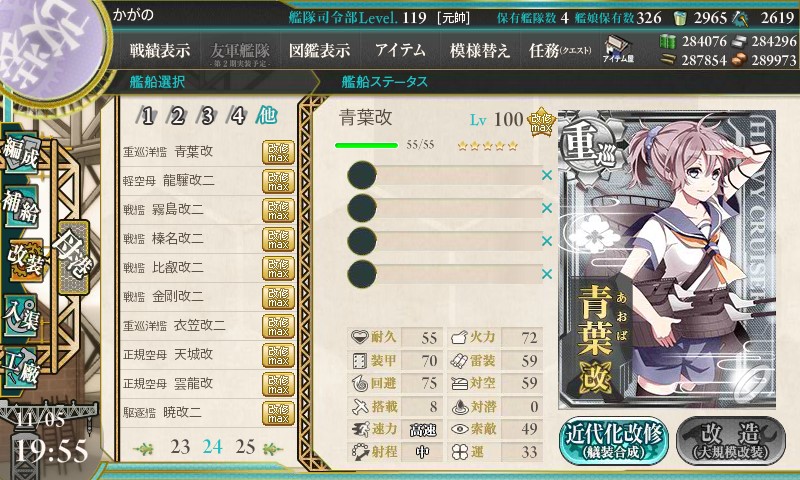Viewport: 800px width, 480px height.
Task: Open the 改装 (Remodel) side menu icon
Action: tap(24, 260)
